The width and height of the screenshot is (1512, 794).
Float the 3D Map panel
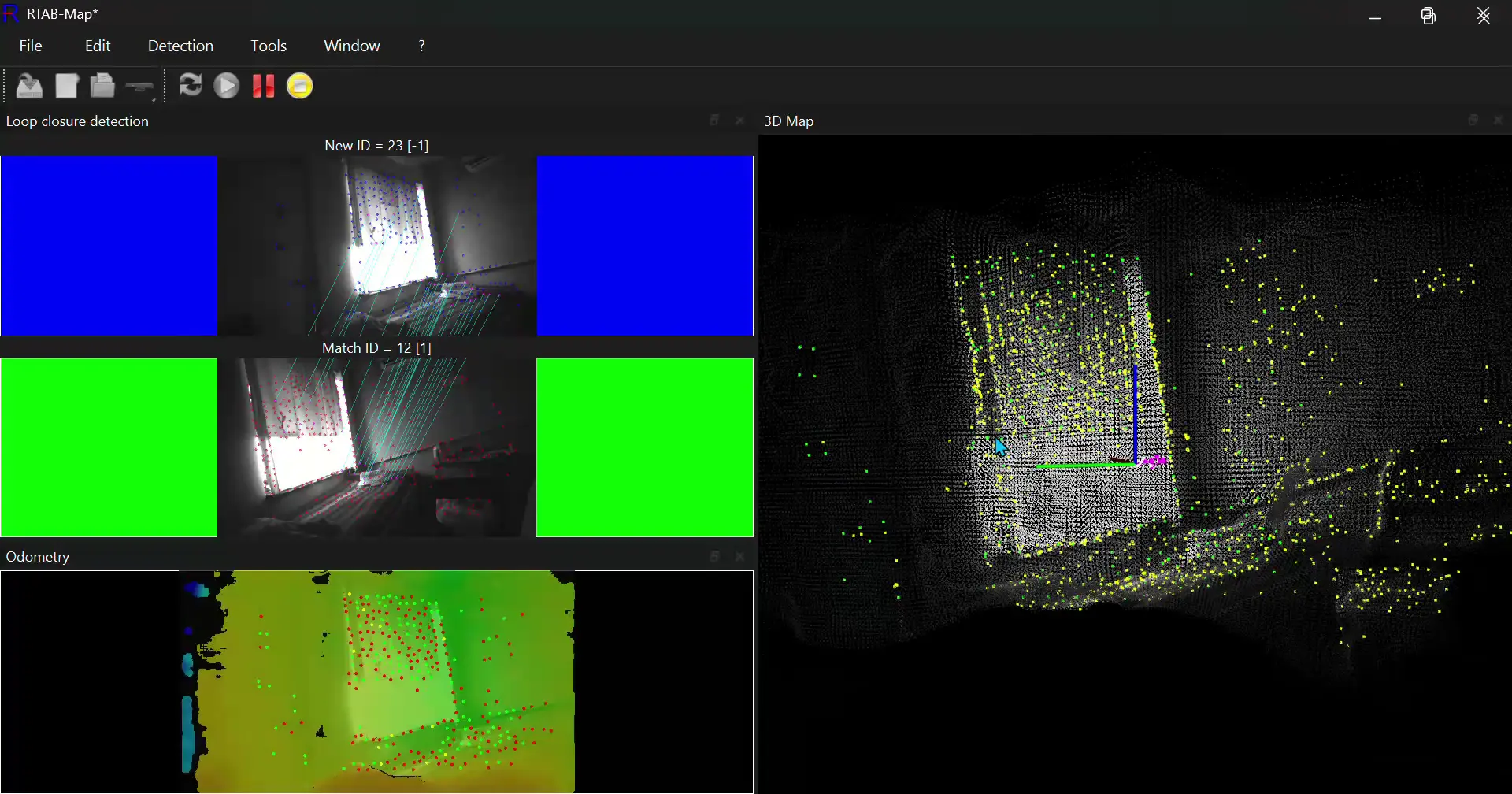[1473, 120]
